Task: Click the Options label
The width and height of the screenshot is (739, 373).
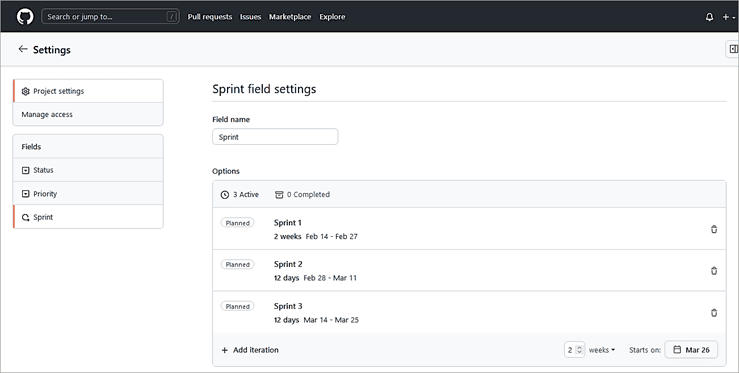Action: coord(226,171)
